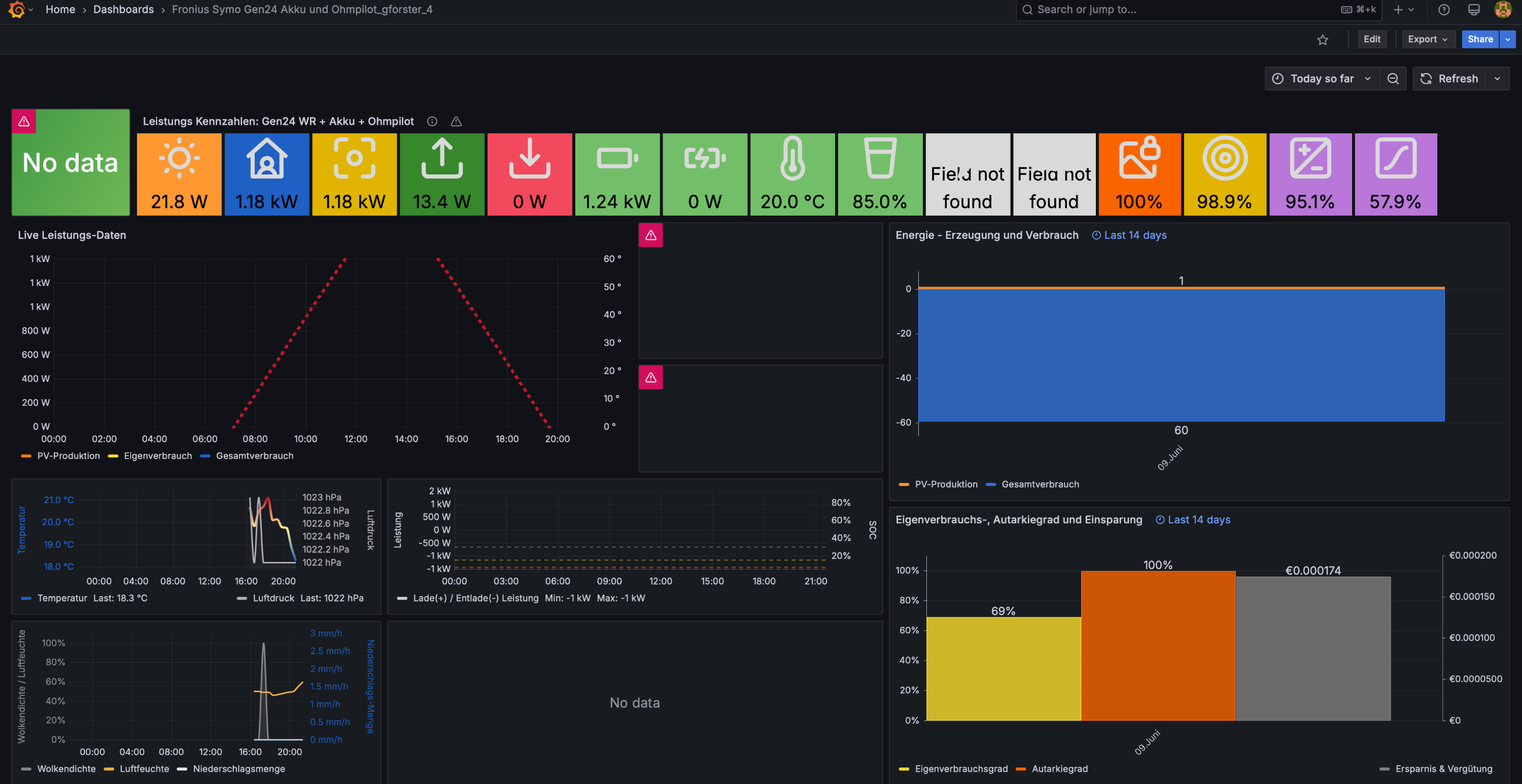1522x784 pixels.
Task: Go to Home in the breadcrumb
Action: [x=60, y=10]
